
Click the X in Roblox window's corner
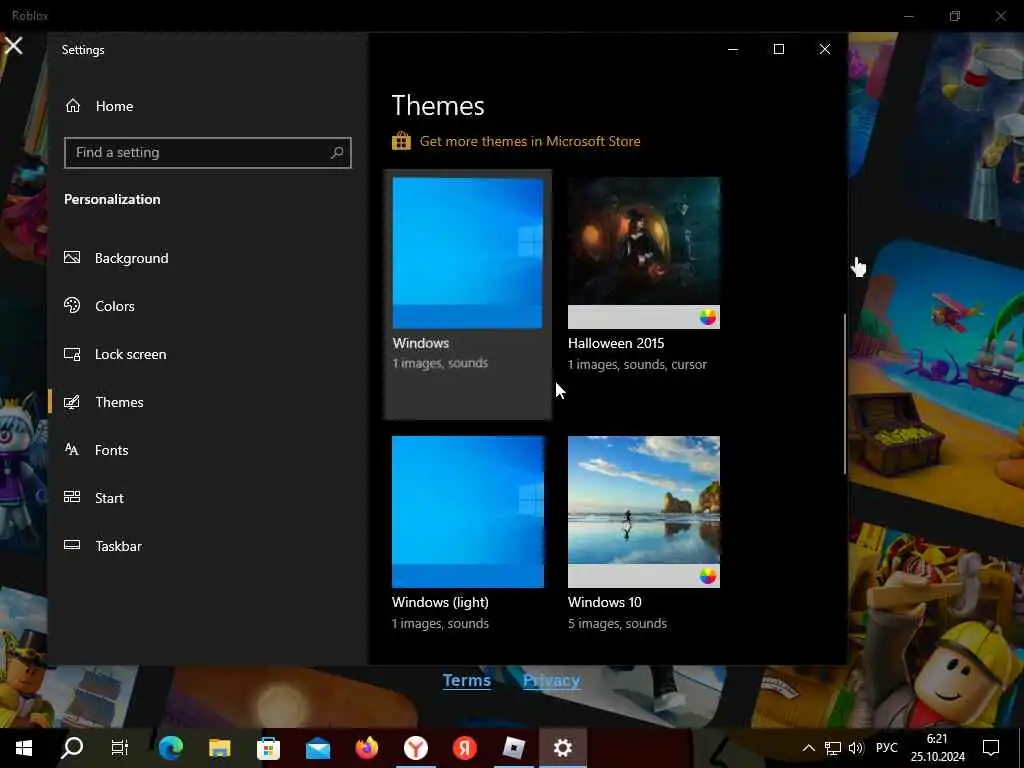14,46
